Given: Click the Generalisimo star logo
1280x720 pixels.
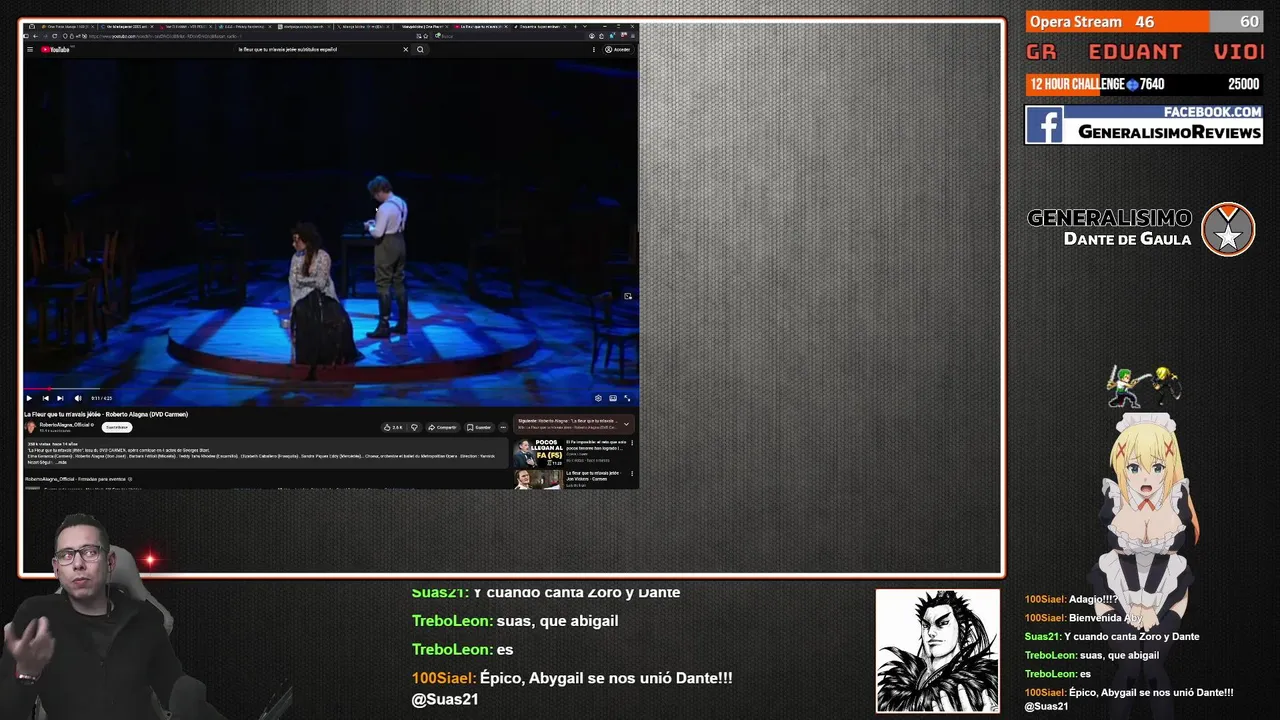Looking at the screenshot, I should click(x=1228, y=229).
